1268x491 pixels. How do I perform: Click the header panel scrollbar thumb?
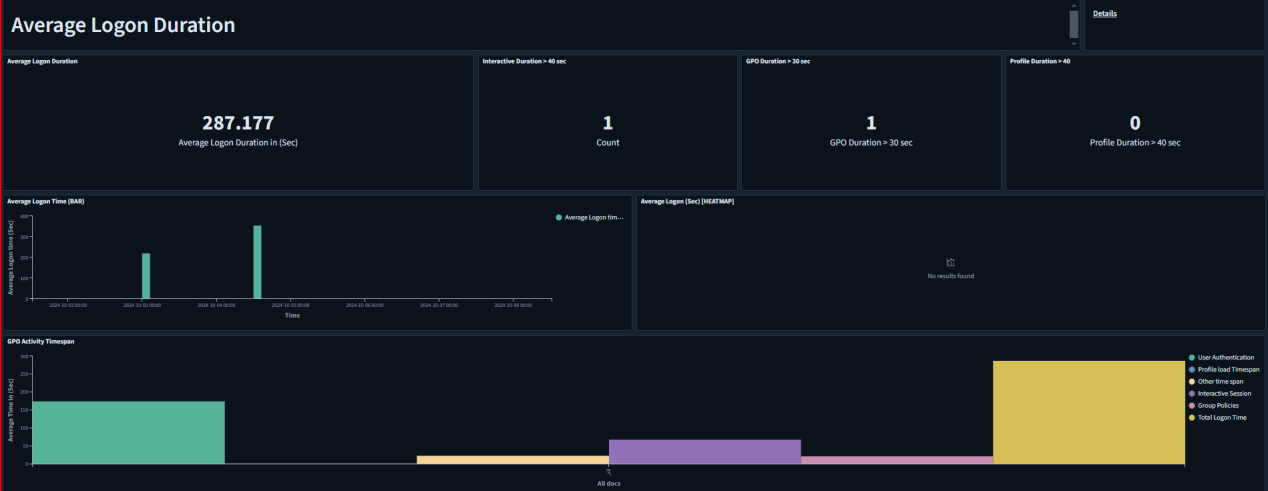1074,24
